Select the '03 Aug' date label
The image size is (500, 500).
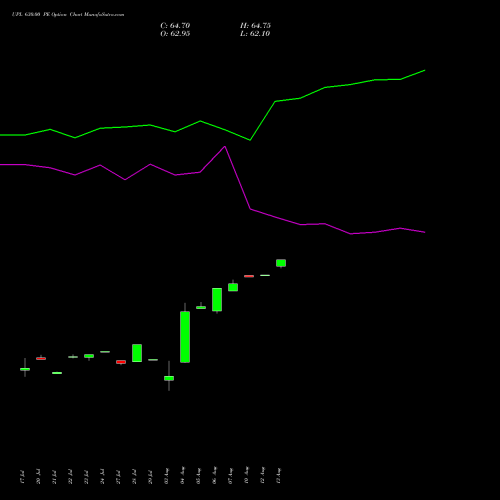166,476
